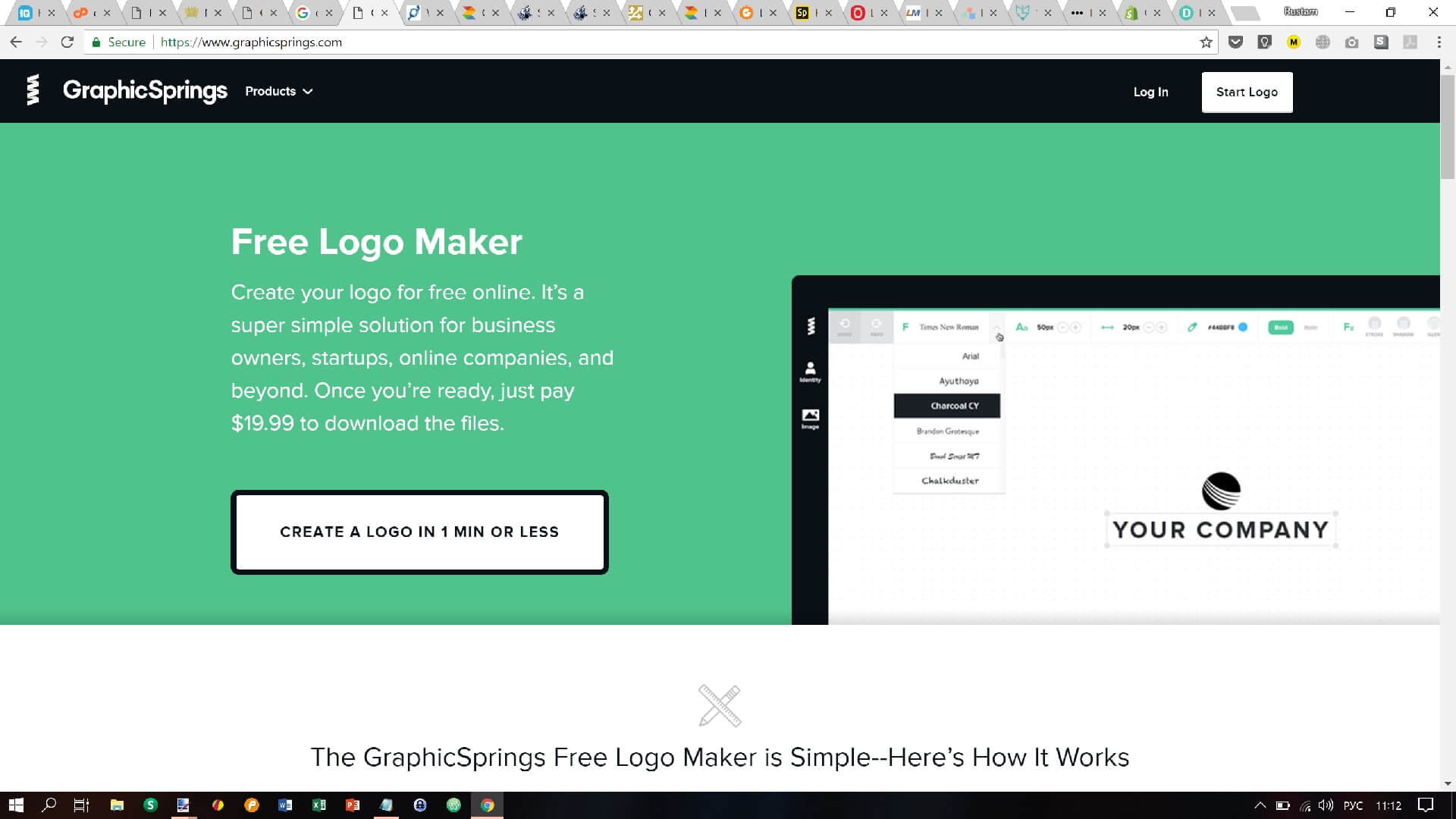The image size is (1456, 819).
Task: Expand the Products dropdown menu
Action: coord(278,91)
